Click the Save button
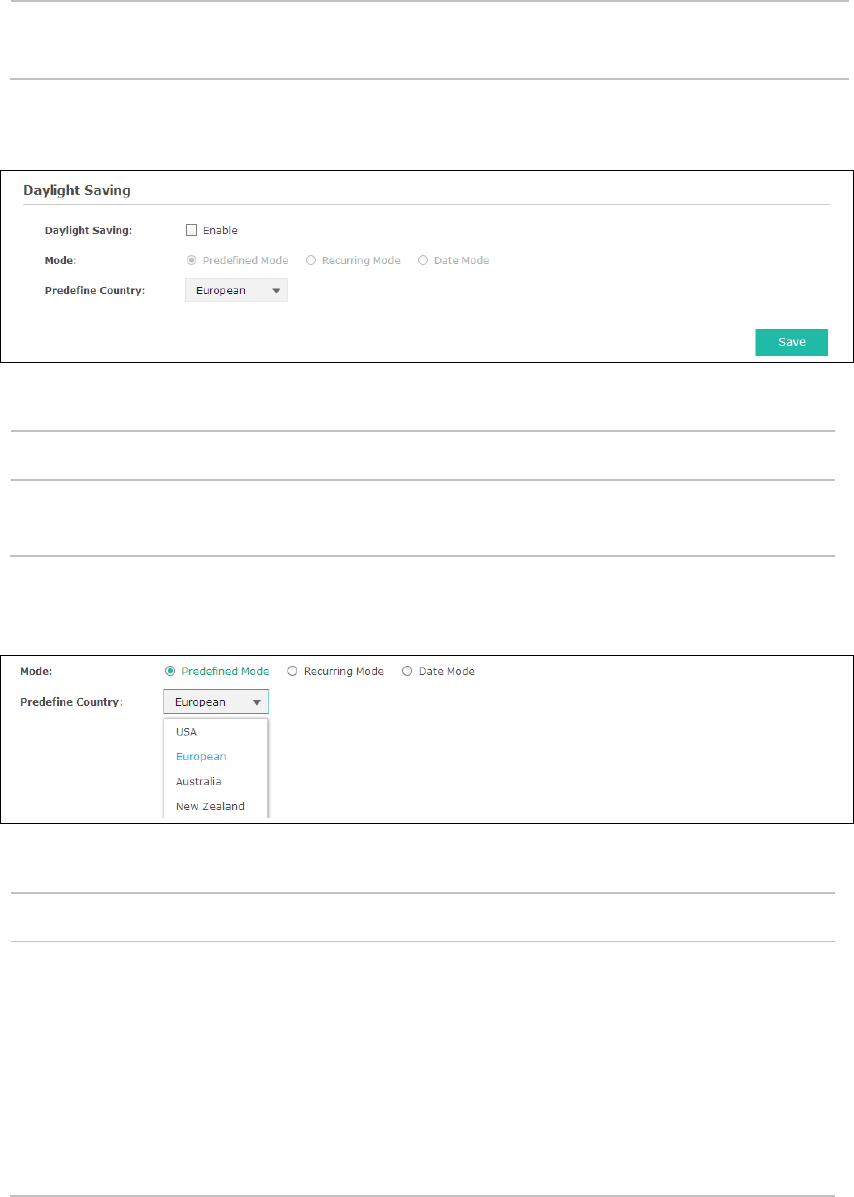Viewport: 854px width, 1197px height. click(791, 342)
